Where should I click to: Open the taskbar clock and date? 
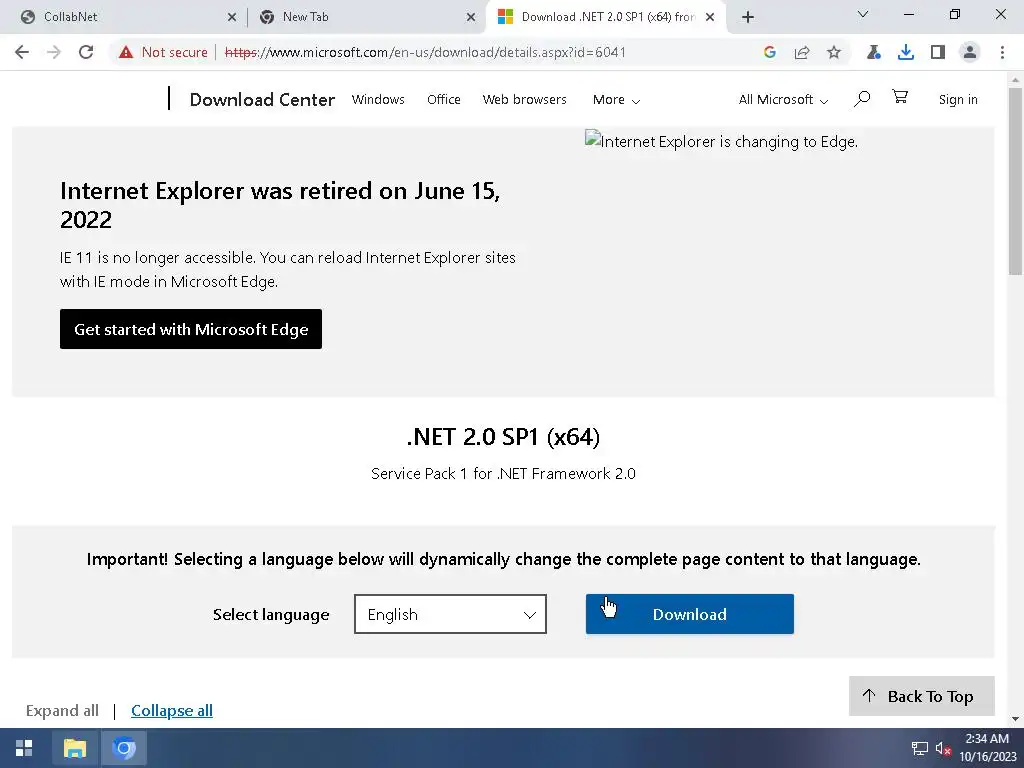click(987, 748)
